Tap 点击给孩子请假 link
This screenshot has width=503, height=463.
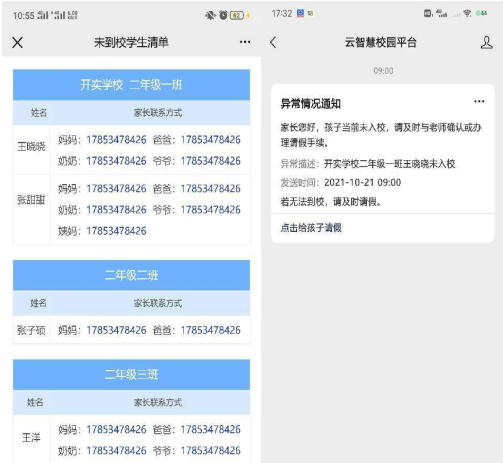pyautogui.click(x=311, y=228)
